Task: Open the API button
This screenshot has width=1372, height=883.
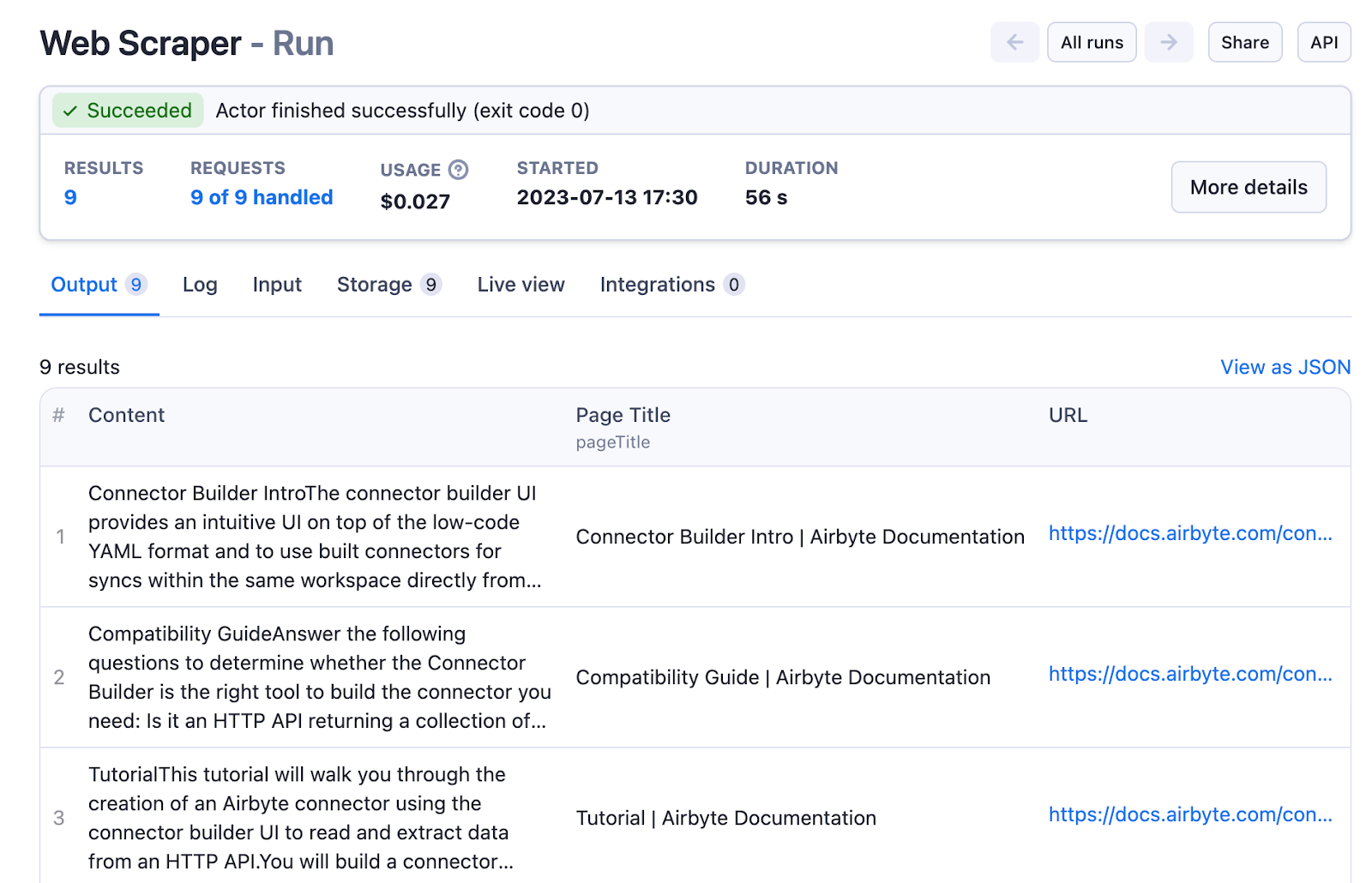Action: (1323, 42)
